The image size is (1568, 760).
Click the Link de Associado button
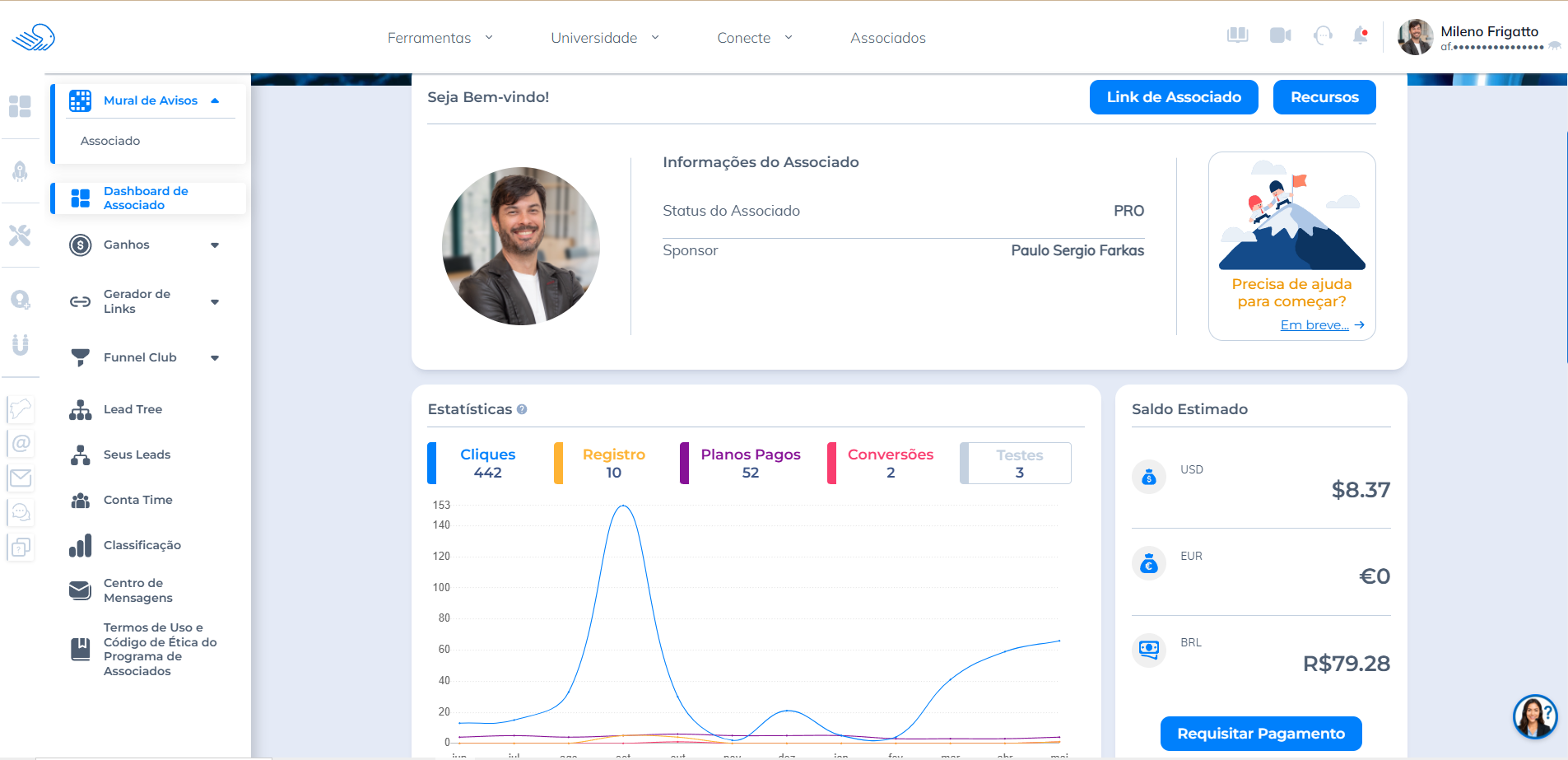[x=1173, y=97]
